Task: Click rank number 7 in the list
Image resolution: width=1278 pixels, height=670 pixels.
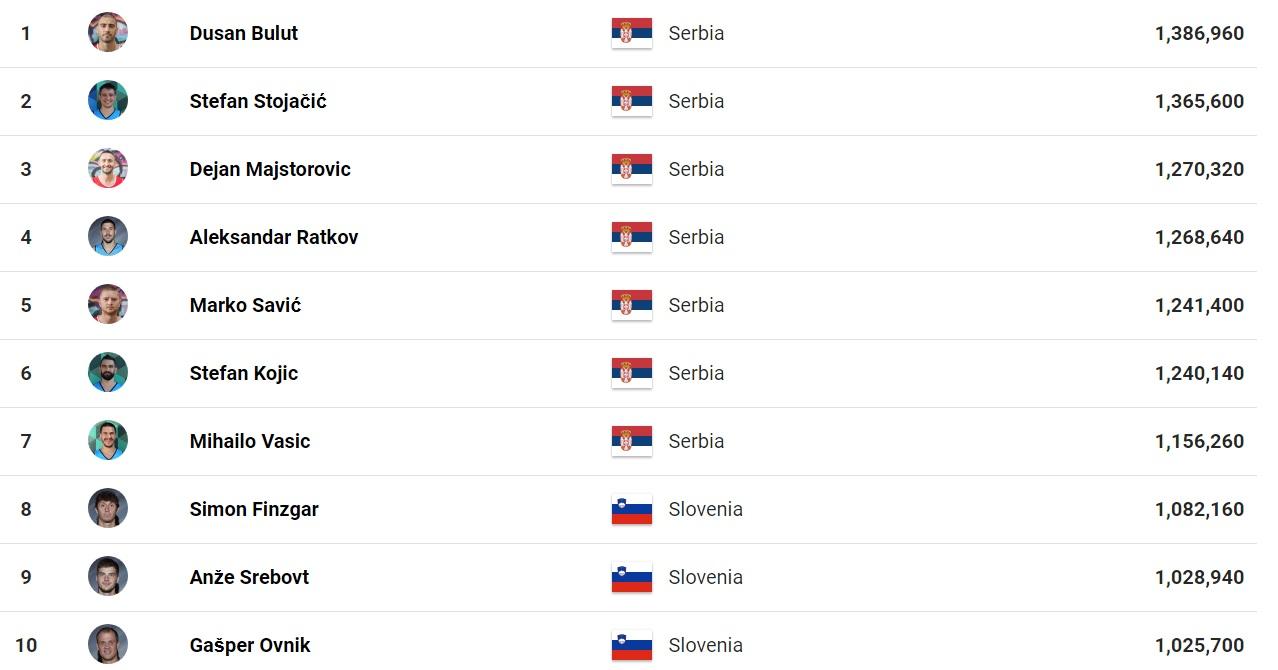Action: tap(26, 441)
